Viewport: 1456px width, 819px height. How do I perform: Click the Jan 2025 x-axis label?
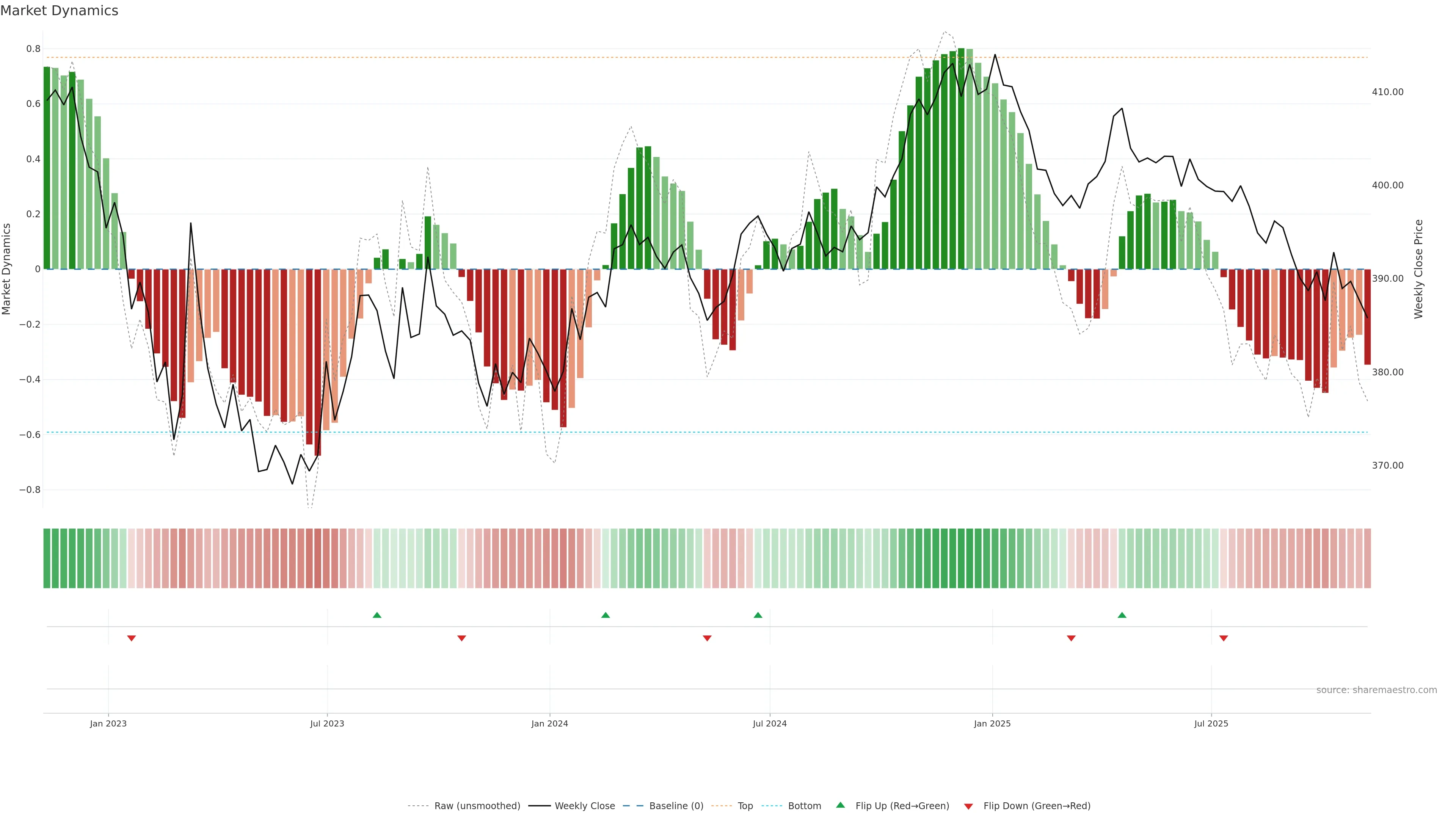(992, 723)
